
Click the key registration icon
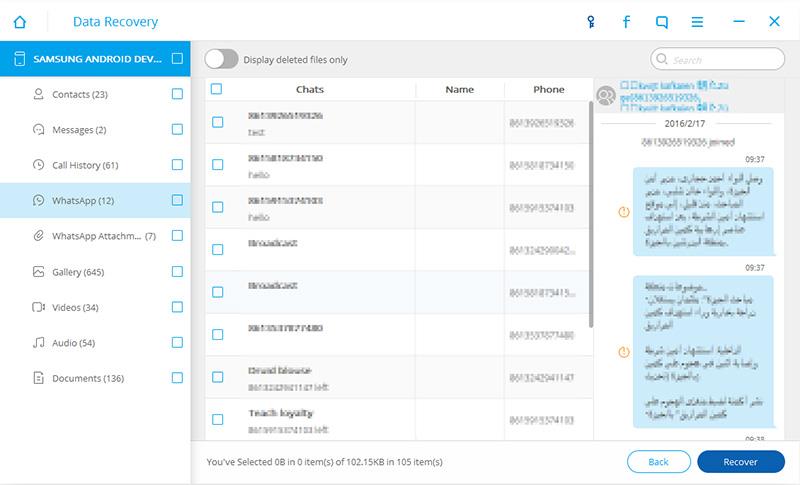pos(590,21)
